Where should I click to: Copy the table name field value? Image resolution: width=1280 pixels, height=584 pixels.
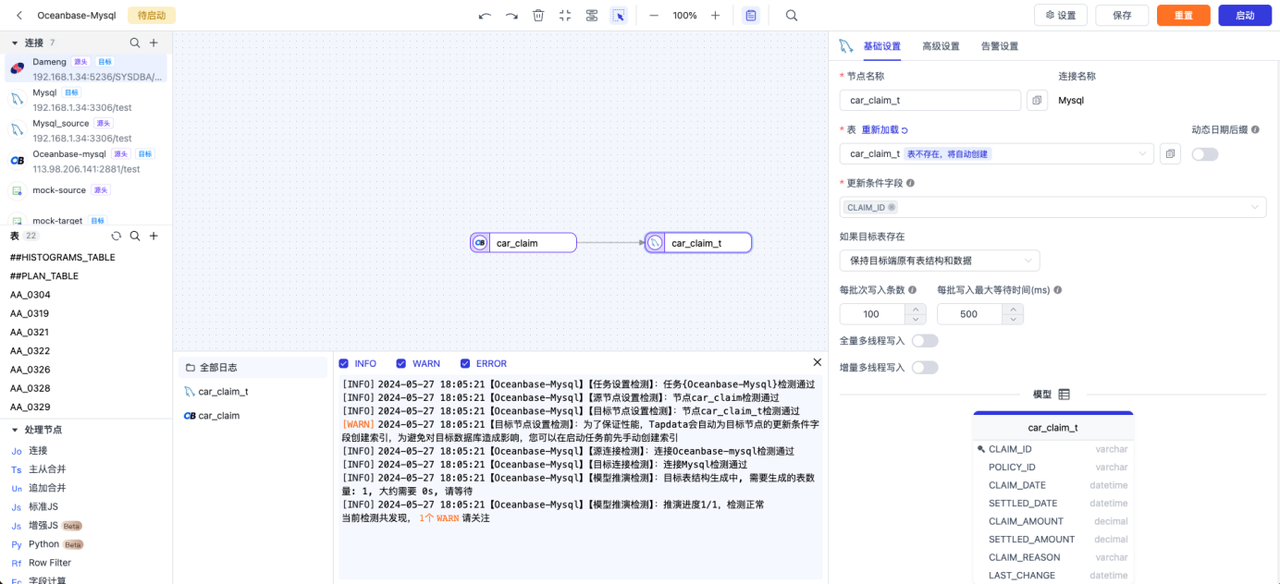1170,154
